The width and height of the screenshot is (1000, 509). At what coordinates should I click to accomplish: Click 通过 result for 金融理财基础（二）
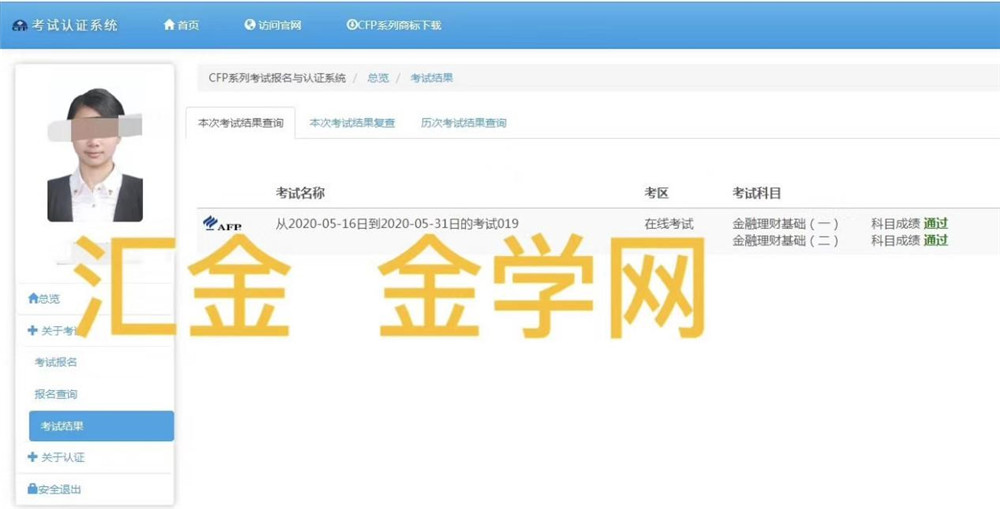point(935,240)
